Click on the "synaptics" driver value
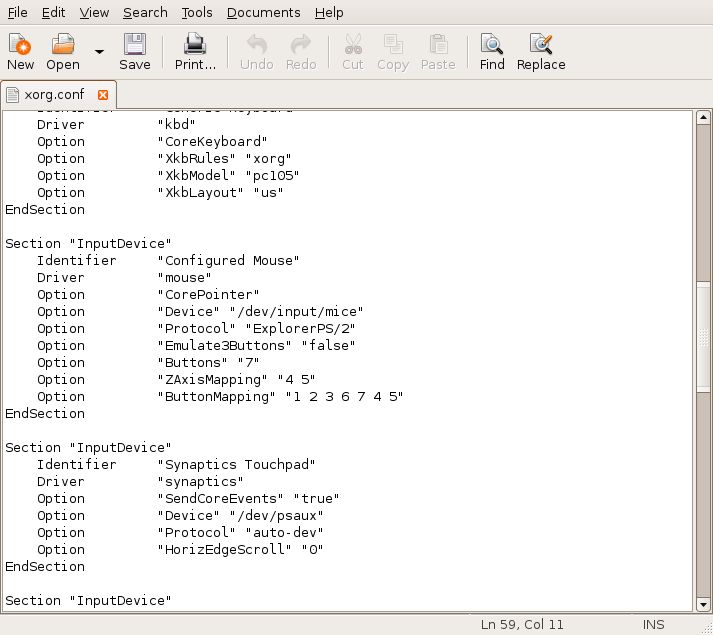Viewport: 713px width, 635px height. (x=200, y=482)
